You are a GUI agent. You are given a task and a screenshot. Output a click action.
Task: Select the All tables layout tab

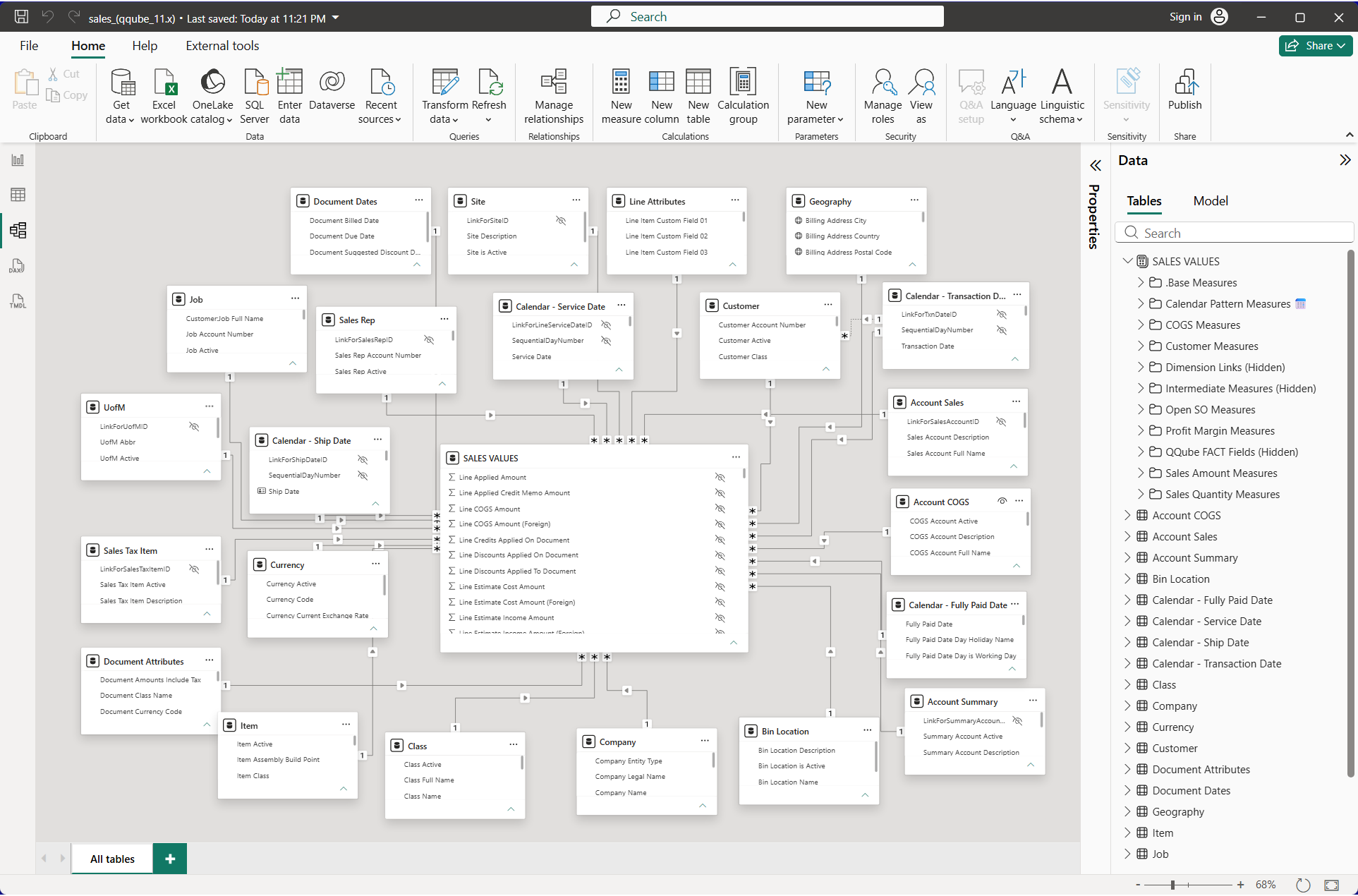coord(112,859)
